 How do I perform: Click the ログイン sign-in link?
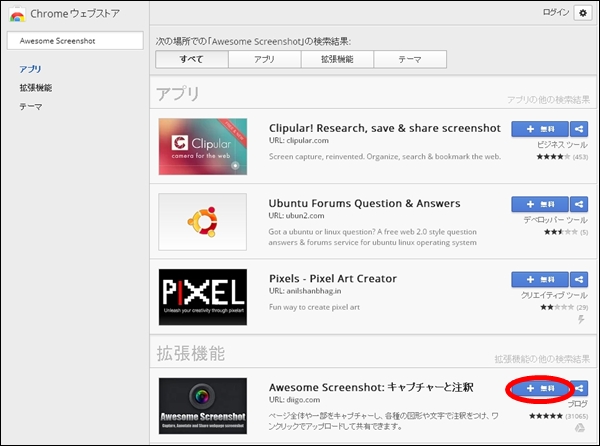[556, 13]
